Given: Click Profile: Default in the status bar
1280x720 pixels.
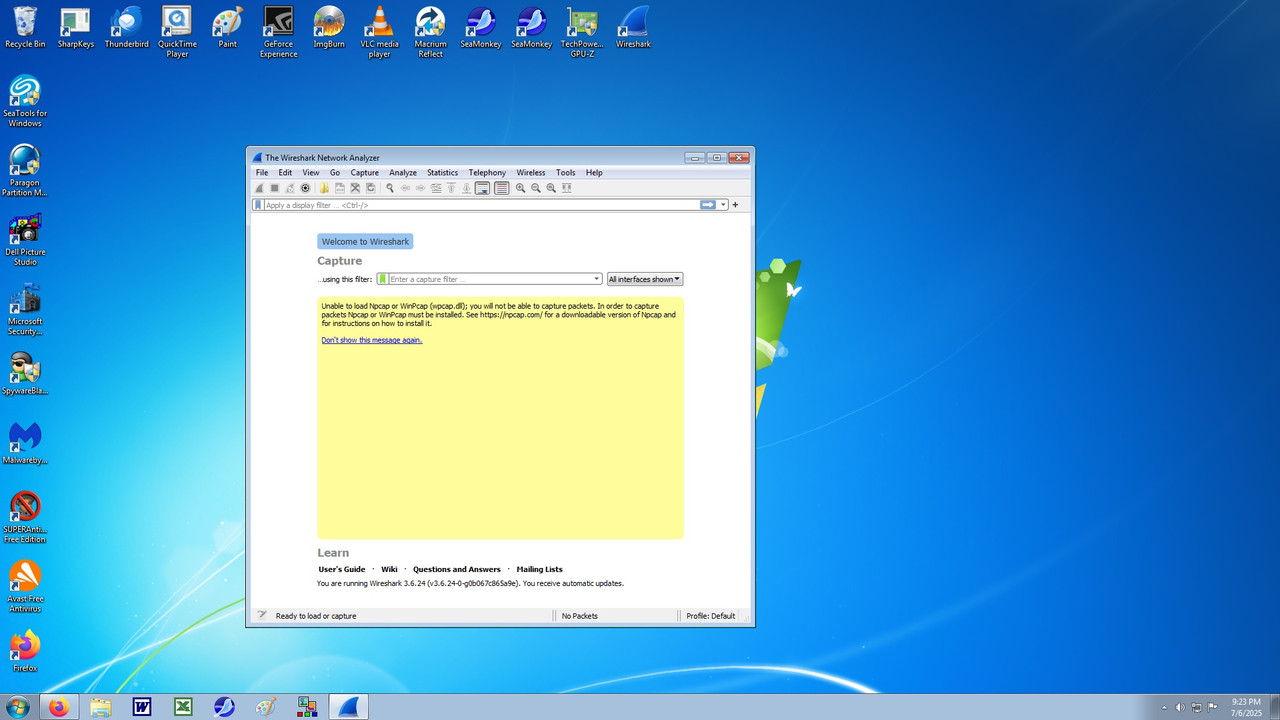Looking at the screenshot, I should [x=711, y=616].
